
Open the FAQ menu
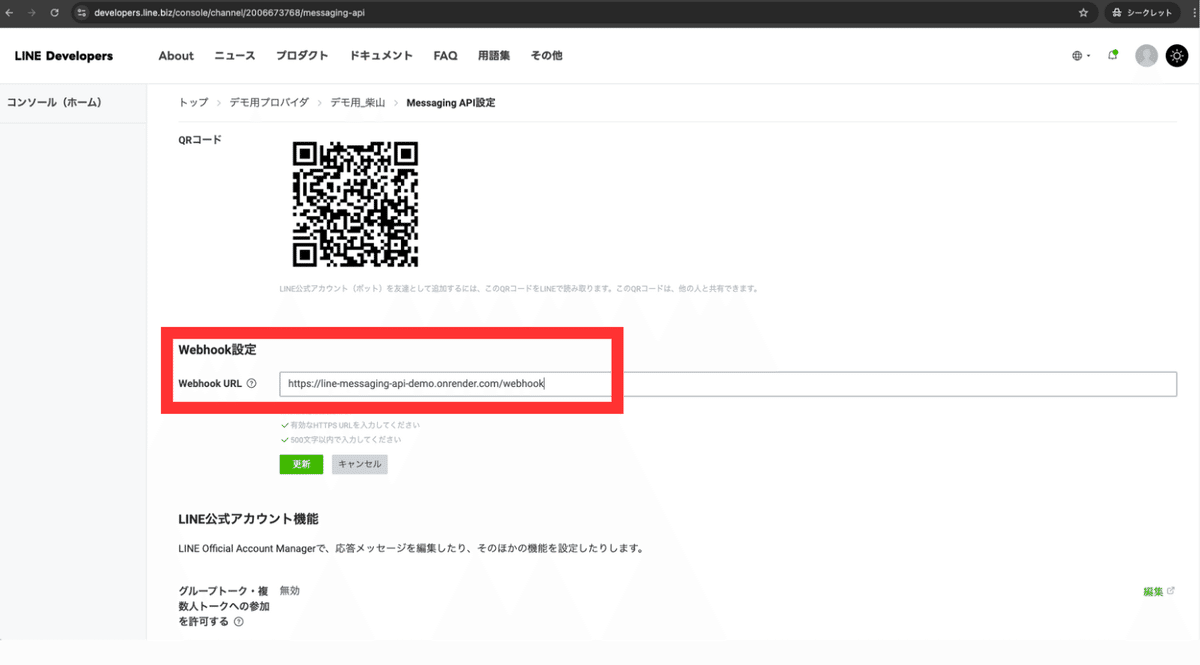tap(445, 56)
